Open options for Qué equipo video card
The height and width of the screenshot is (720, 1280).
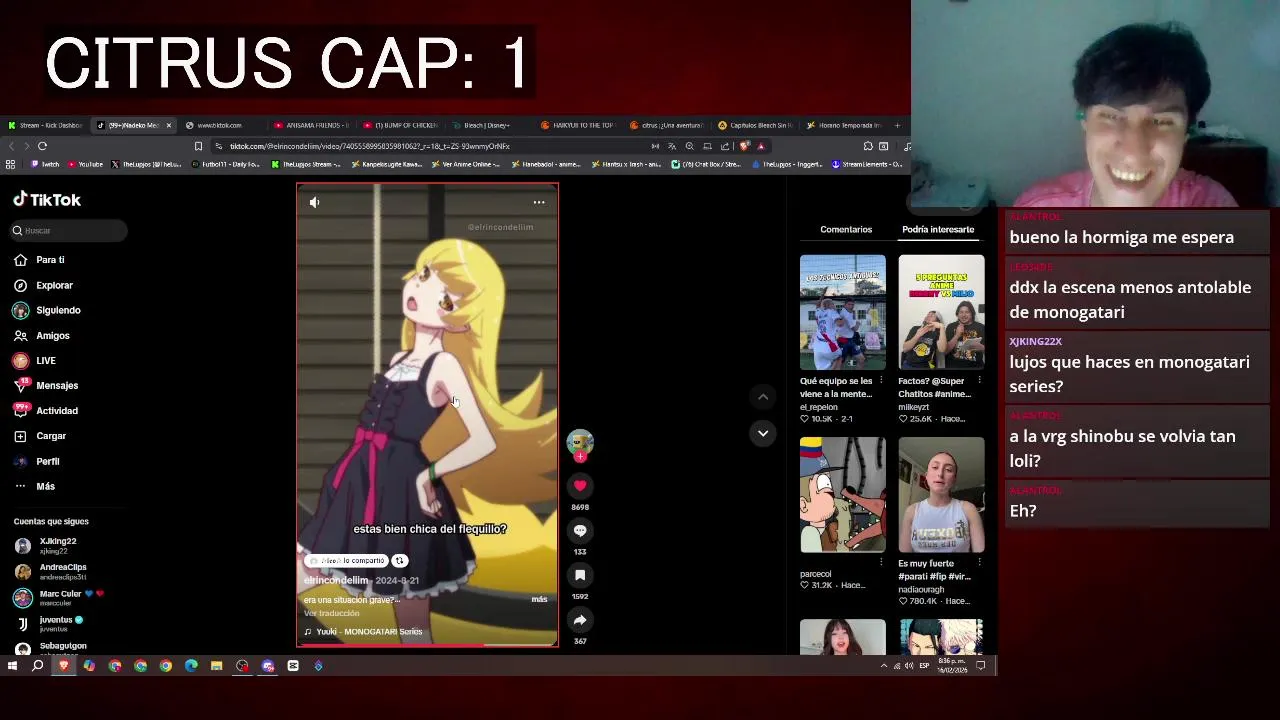[881, 381]
